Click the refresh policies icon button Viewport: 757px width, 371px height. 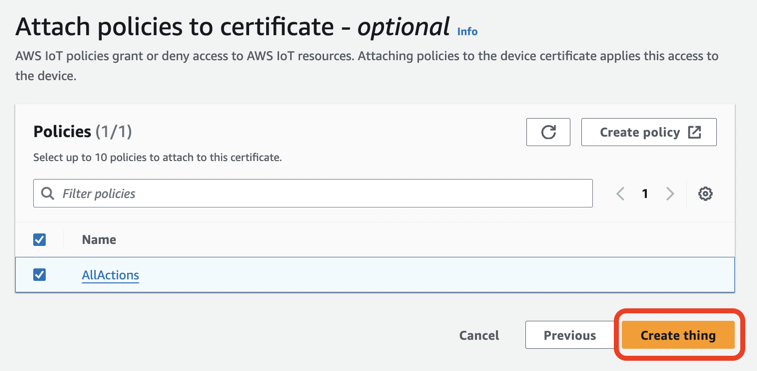(x=548, y=132)
